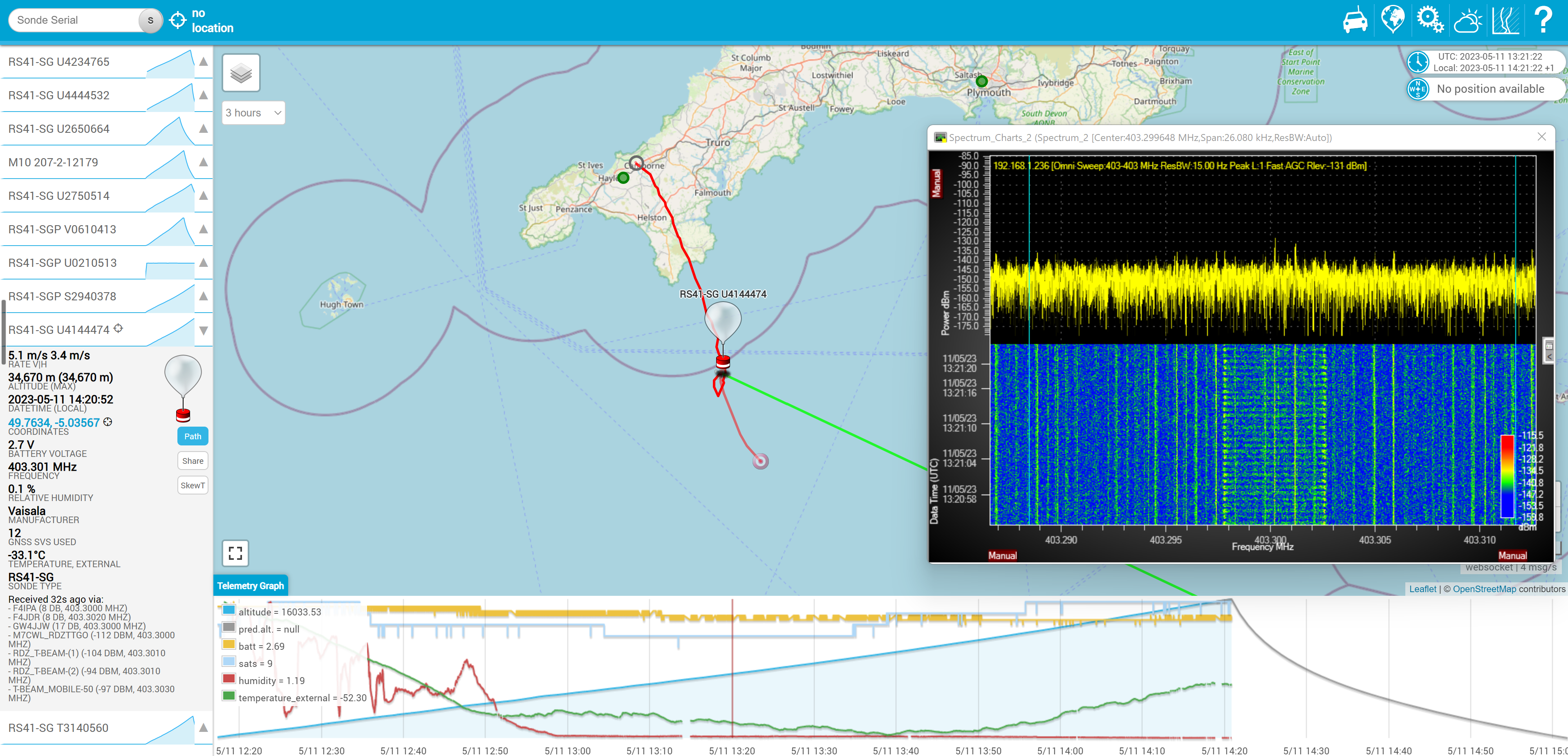Select RS41-SG T3140560 in sonde list
The height and width of the screenshot is (756, 1568).
[58, 727]
